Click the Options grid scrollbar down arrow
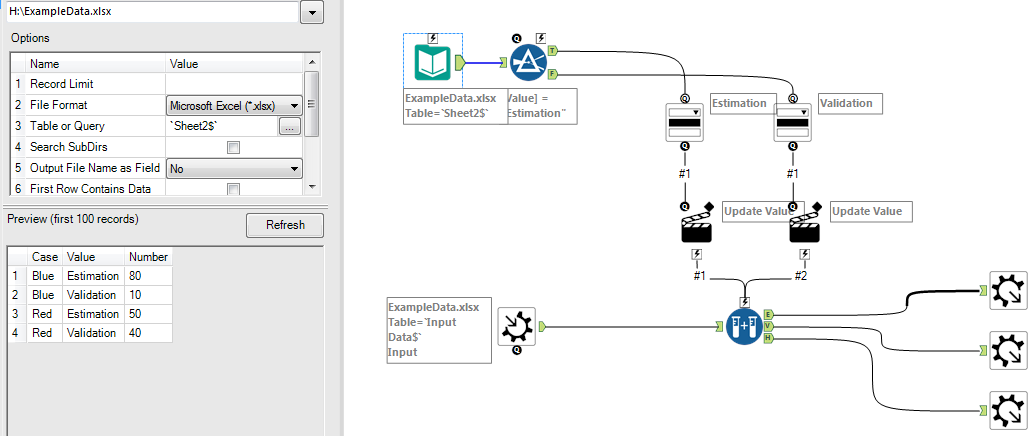1033x436 pixels. click(x=312, y=188)
